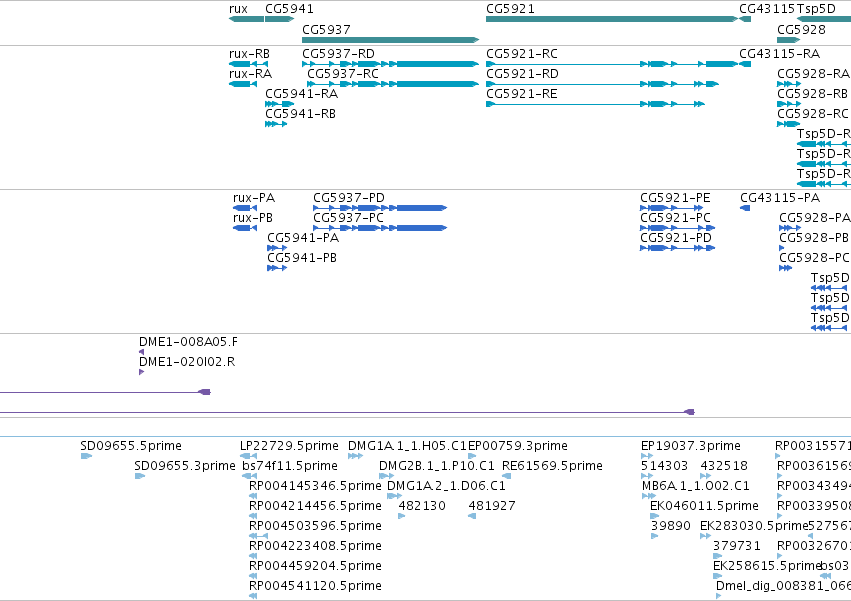The height and width of the screenshot is (601, 851).
Task: Click protein CG5928-PB label
Action: pyautogui.click(x=814, y=238)
